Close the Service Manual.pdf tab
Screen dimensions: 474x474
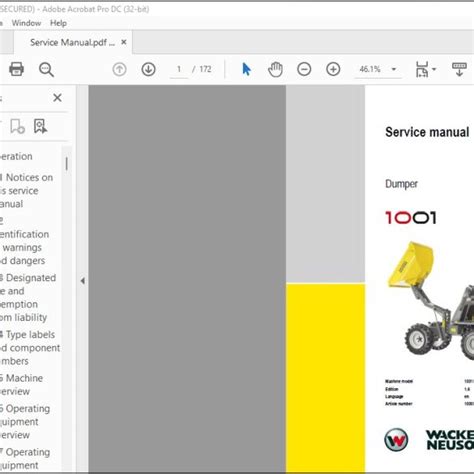(124, 42)
